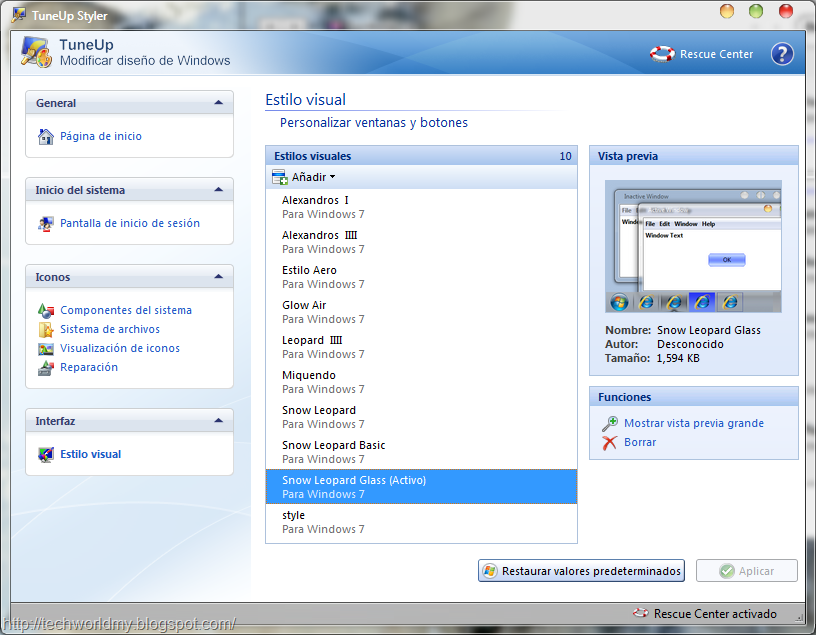Select Snow Leopard Glass (Activo) entry
Image resolution: width=816 pixels, height=635 pixels.
tap(421, 487)
